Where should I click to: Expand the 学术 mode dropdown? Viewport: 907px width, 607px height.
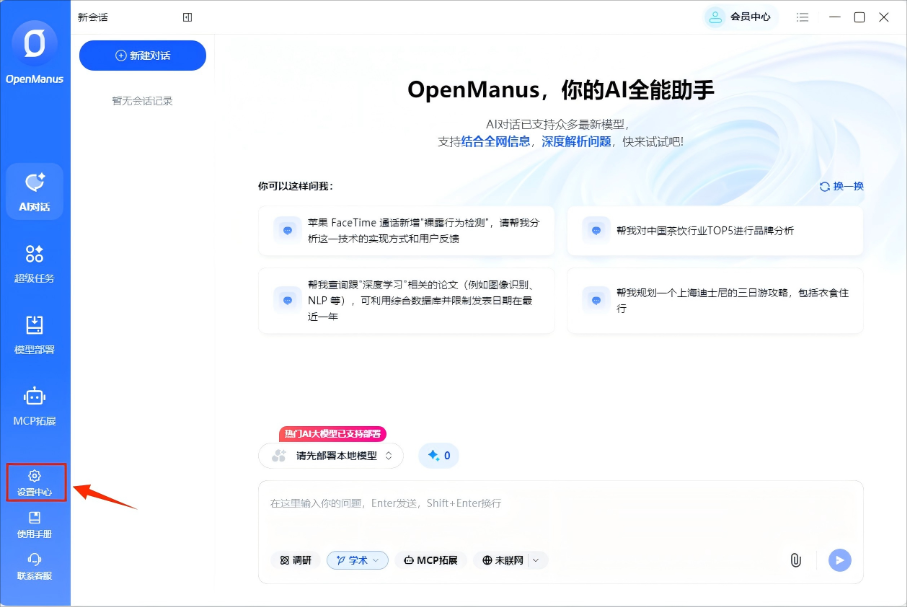pos(374,561)
